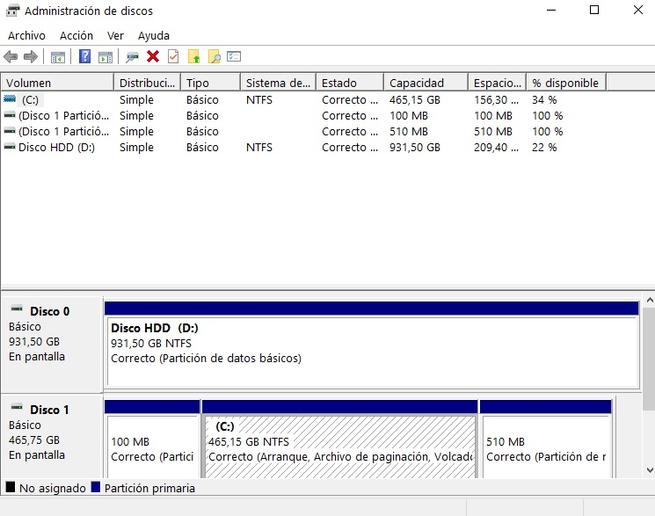
Task: Click the 931,50 GB capacity cell in list
Action: (x=415, y=147)
